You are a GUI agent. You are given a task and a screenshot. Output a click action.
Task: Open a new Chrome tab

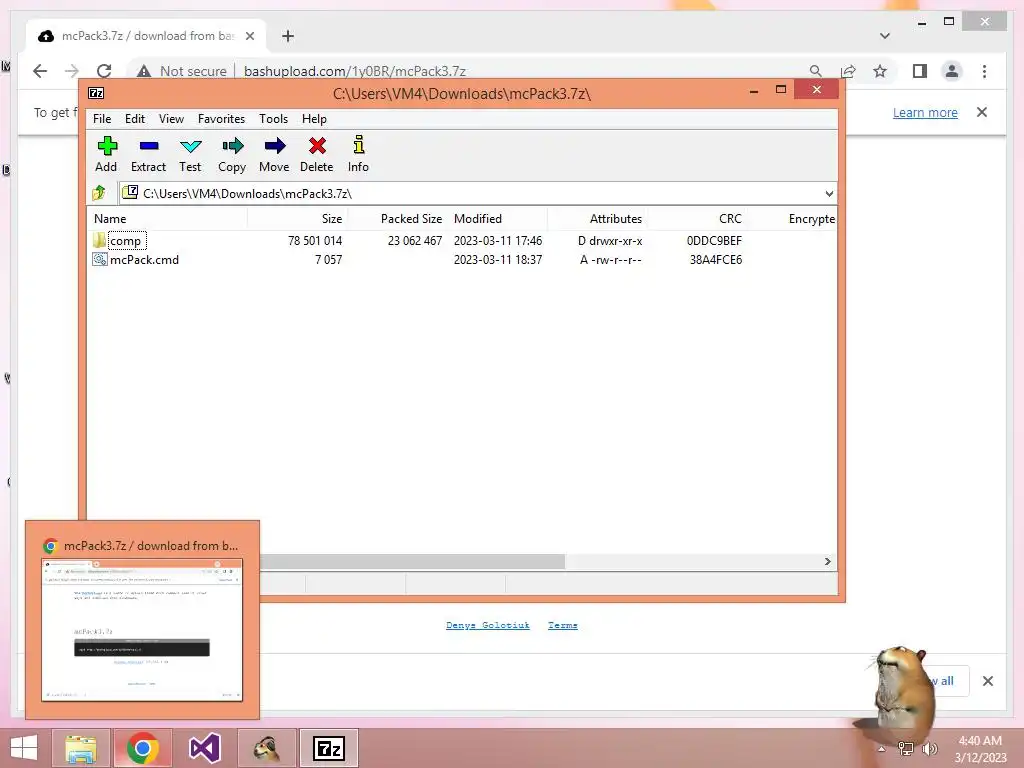click(x=288, y=36)
